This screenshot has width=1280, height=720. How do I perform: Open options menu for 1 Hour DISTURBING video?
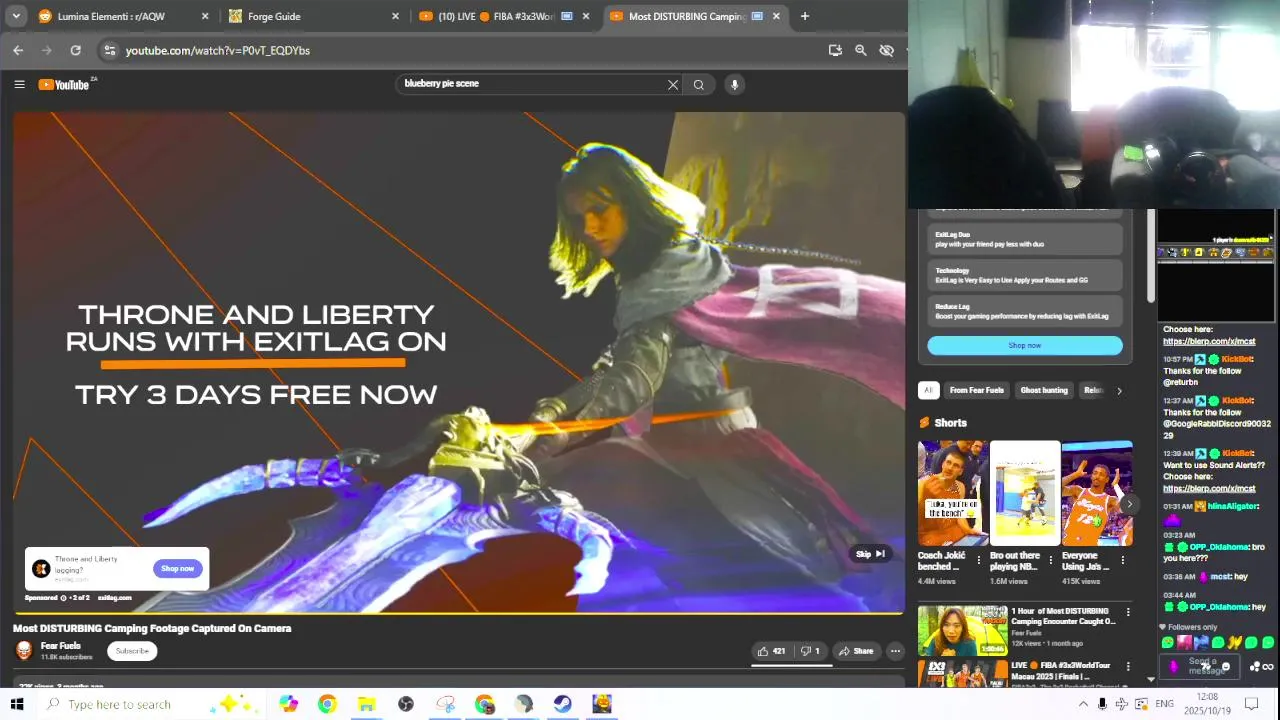[x=1128, y=612]
